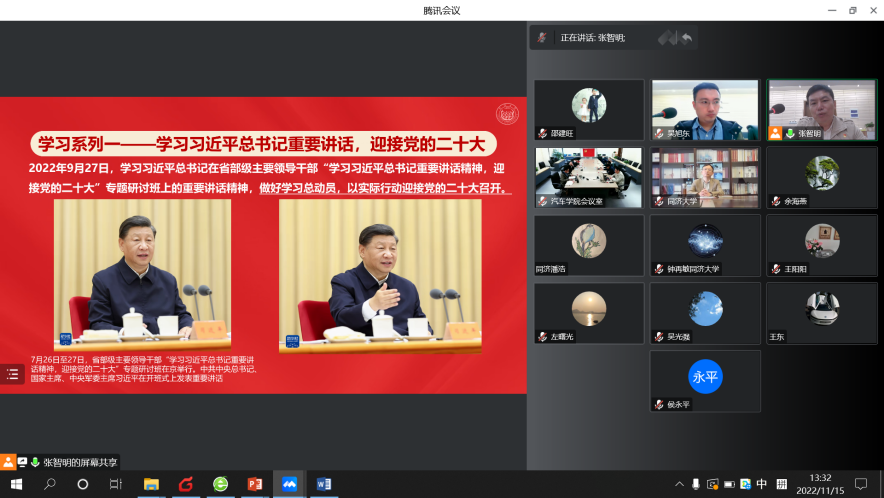Click the blue 永平 avatar of 侯永平

pos(705,378)
